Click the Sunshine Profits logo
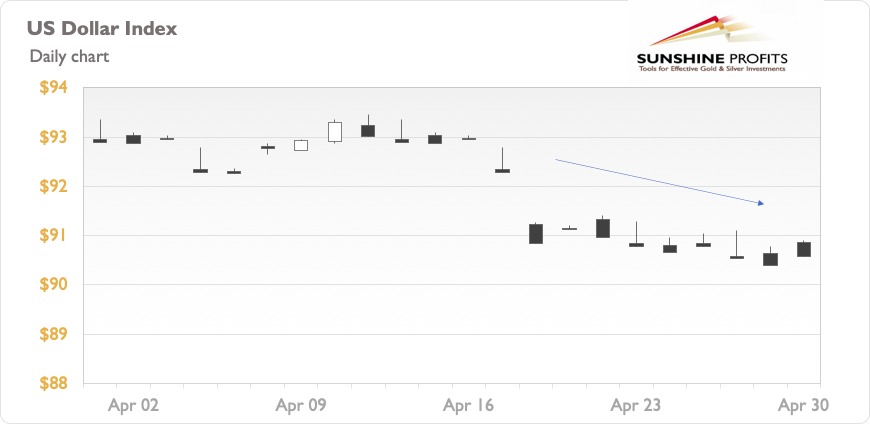 tap(712, 44)
